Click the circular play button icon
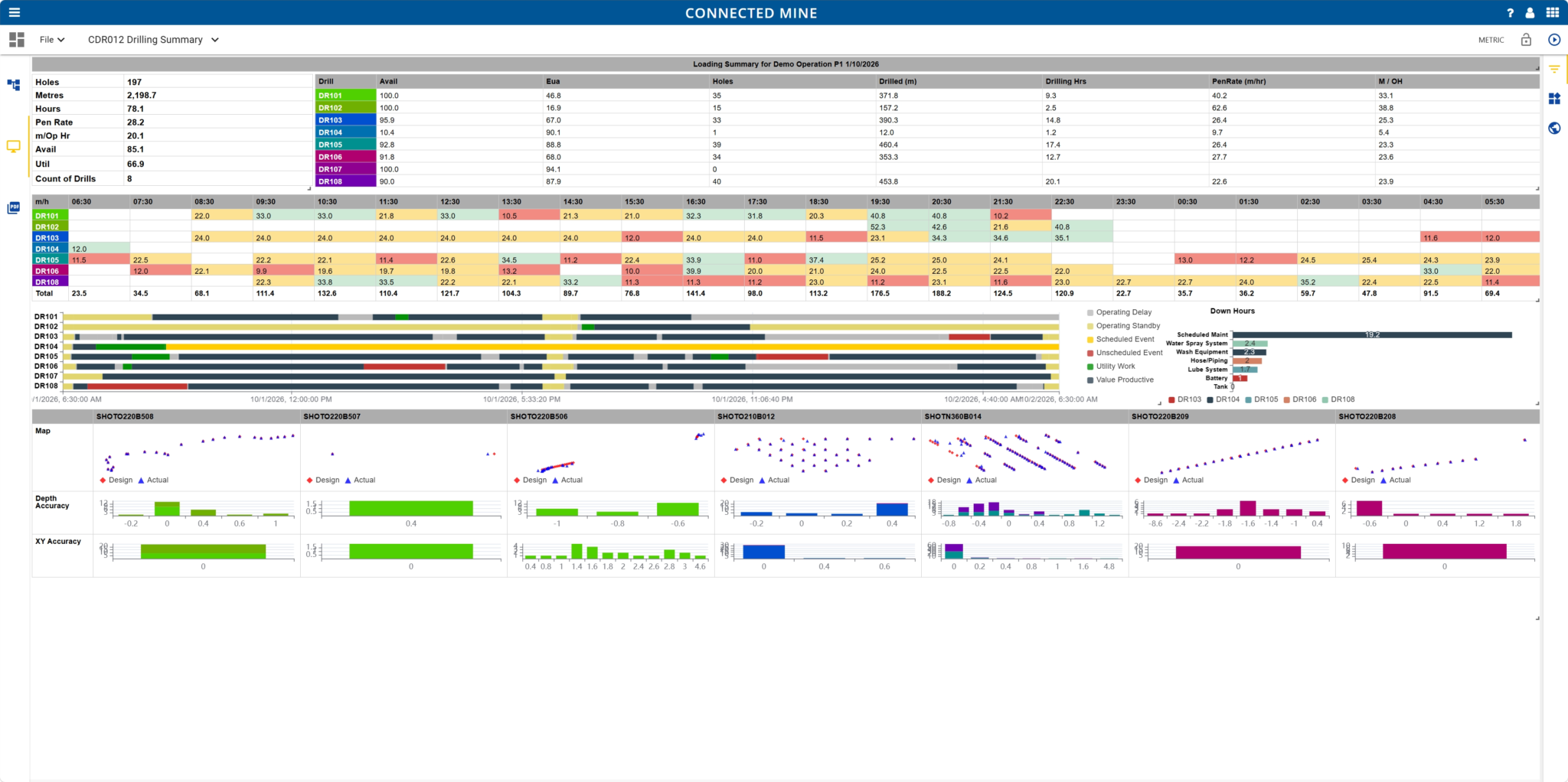The image size is (1568, 782). (1554, 40)
